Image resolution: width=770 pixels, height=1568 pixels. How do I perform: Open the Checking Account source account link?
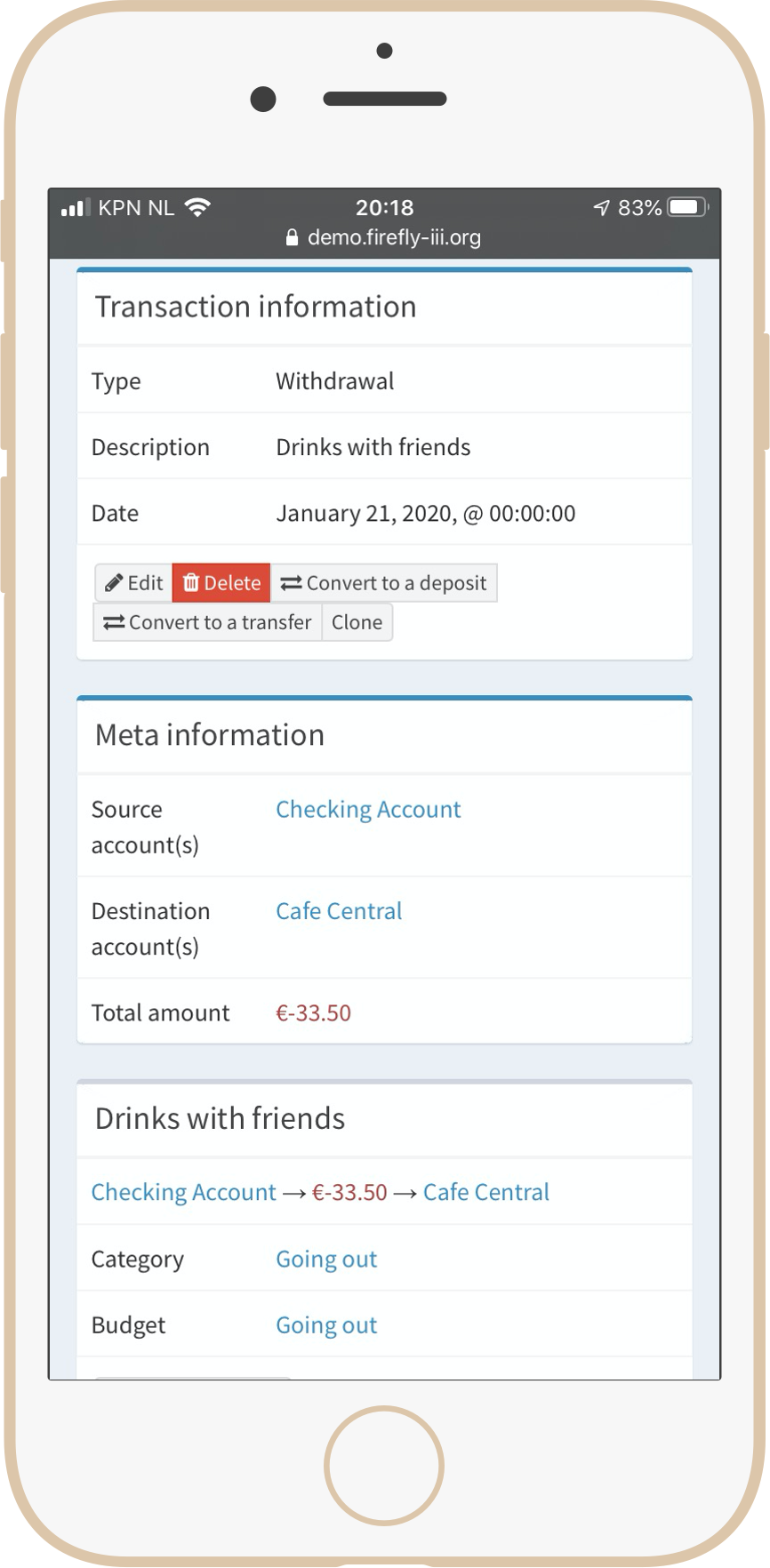pos(368,810)
